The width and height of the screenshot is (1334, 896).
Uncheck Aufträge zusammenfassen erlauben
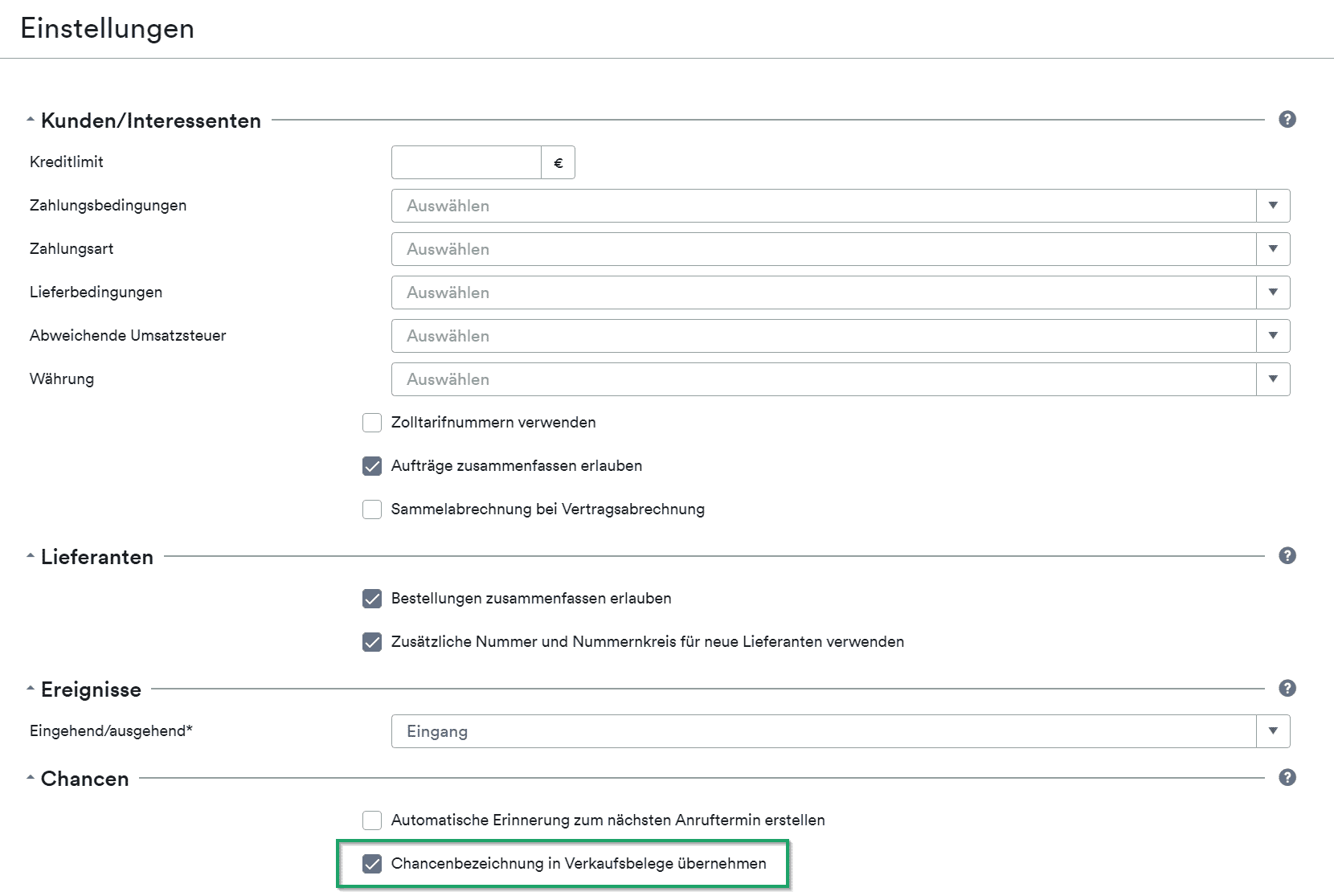coord(372,466)
